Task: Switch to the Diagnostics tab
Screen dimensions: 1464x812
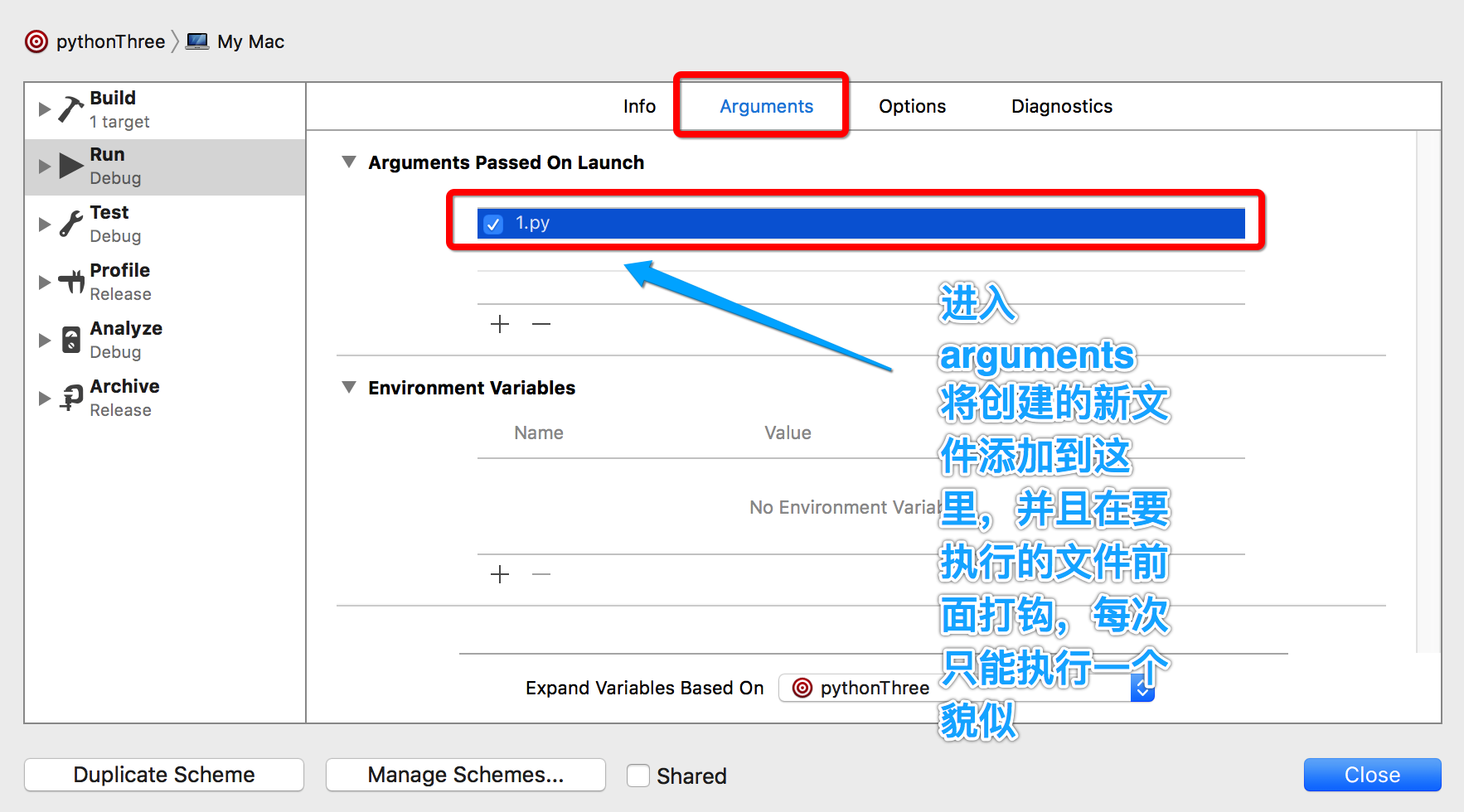Action: coord(1062,106)
